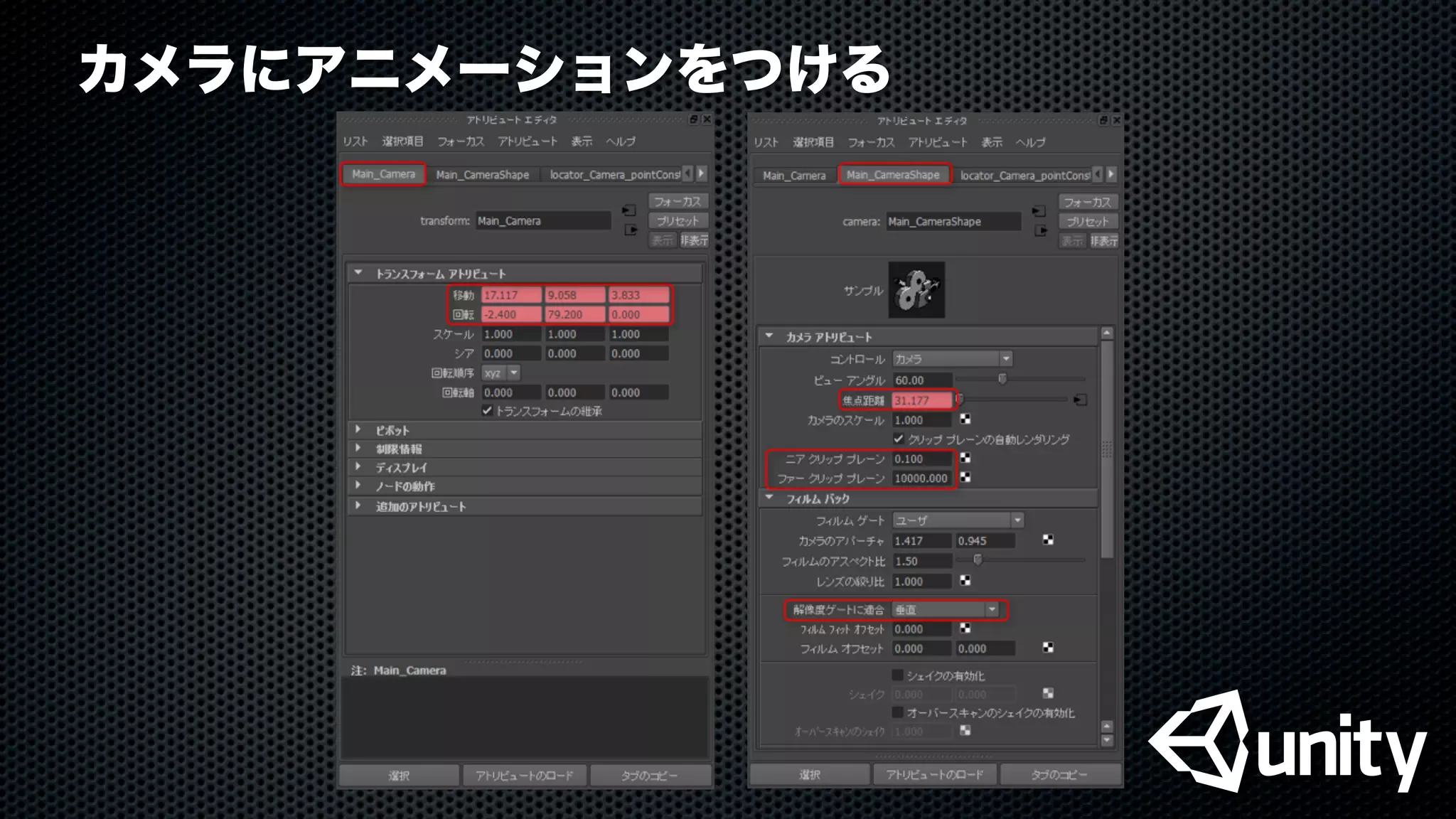The height and width of the screenshot is (819, 1456).
Task: Collapse トランスフォーム アトリビュート section
Action: click(358, 273)
